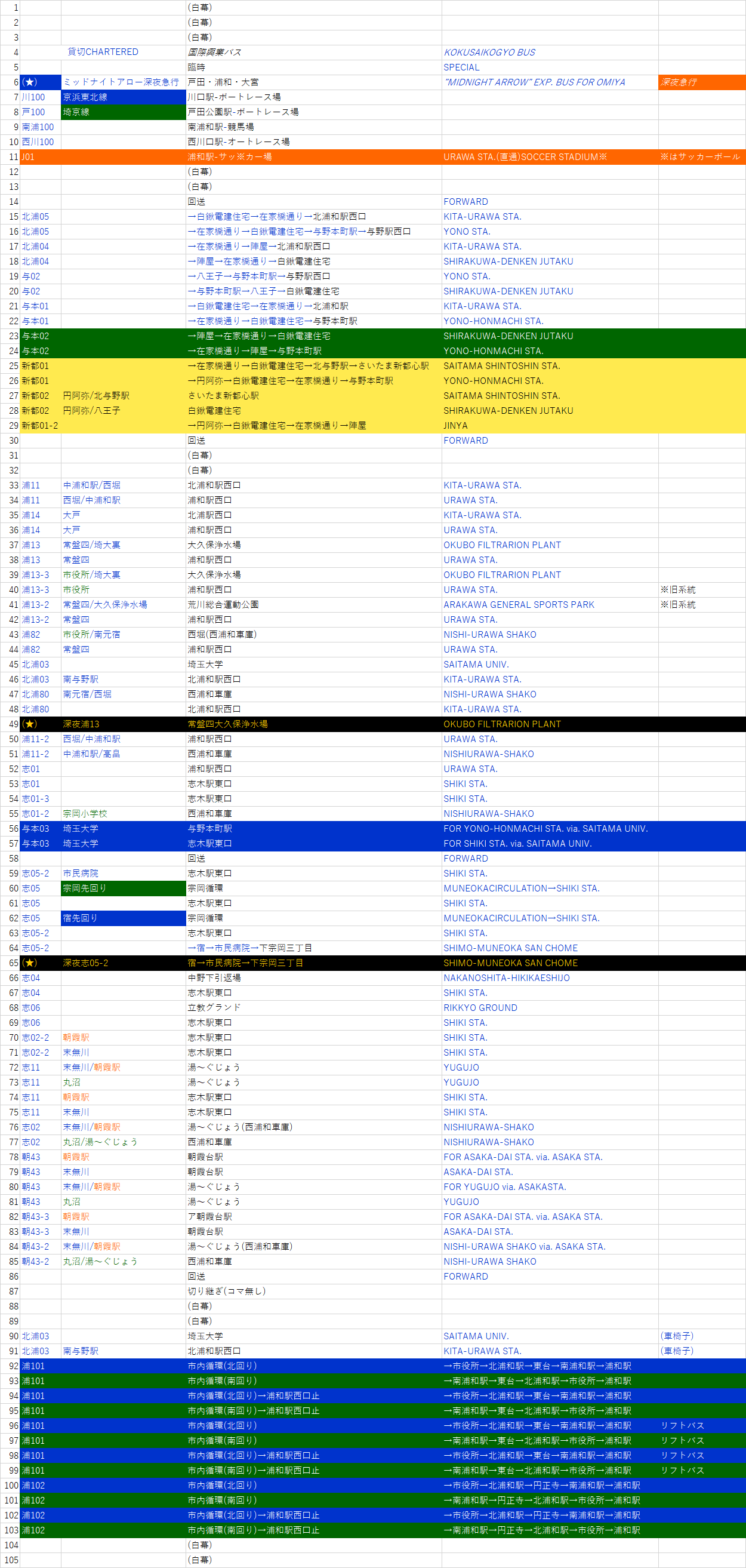Select the 貸切CHARTERED cell
The image size is (746, 1568).
tap(103, 53)
